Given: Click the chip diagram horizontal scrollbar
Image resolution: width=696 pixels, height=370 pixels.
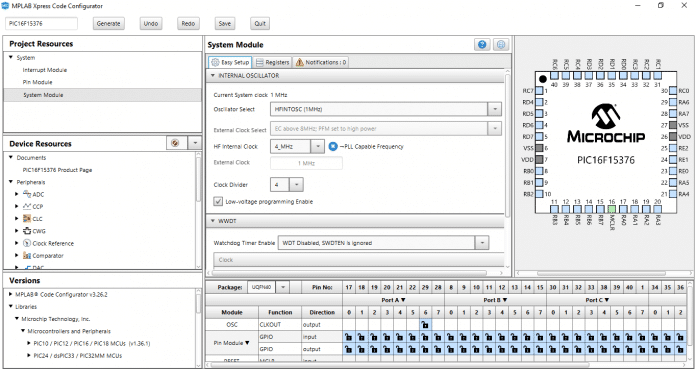Looking at the screenshot, I should coord(601,273).
